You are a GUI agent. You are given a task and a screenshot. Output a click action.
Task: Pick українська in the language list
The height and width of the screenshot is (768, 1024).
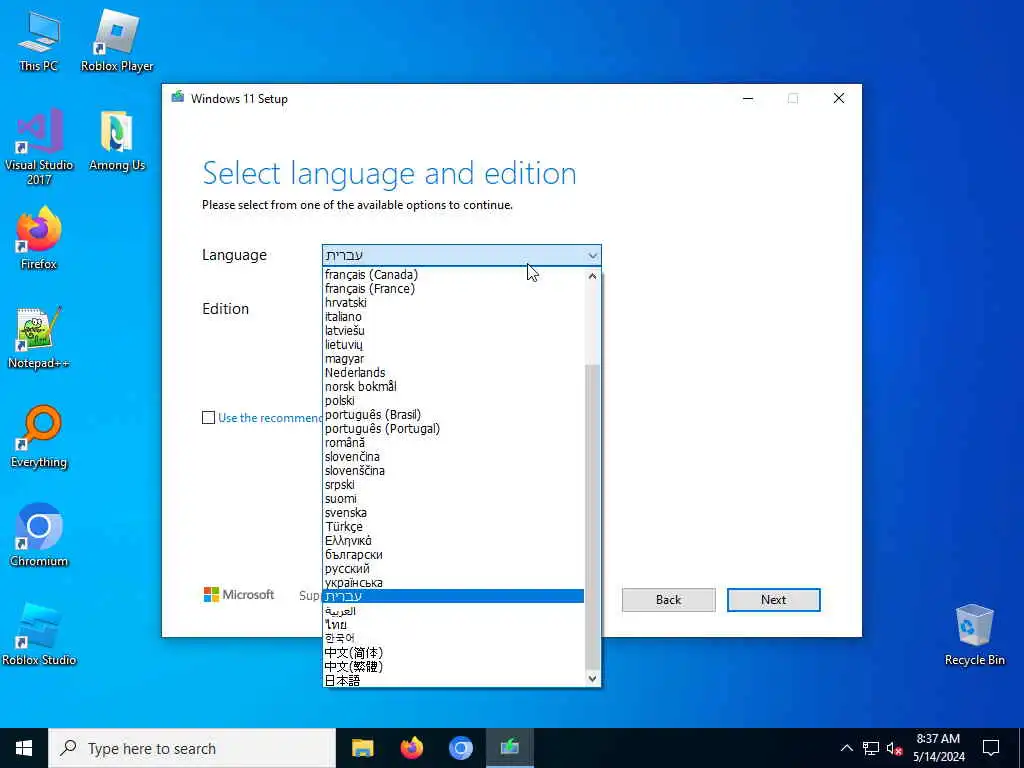453,583
